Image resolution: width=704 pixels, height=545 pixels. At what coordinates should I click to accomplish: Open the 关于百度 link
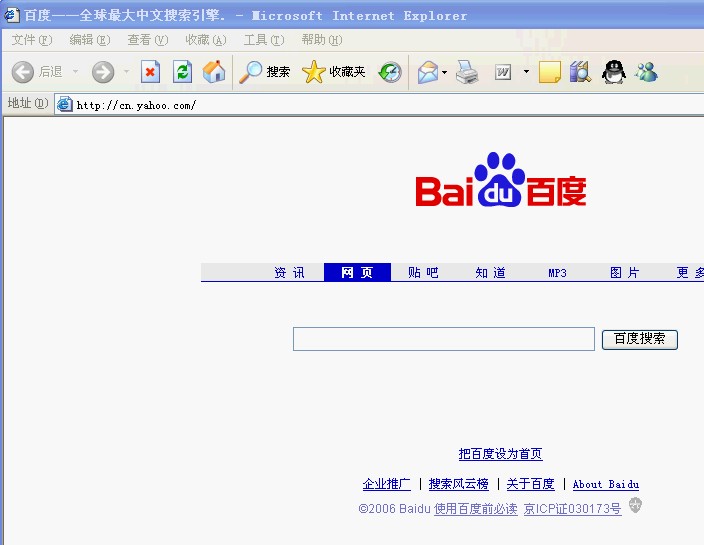pos(531,484)
